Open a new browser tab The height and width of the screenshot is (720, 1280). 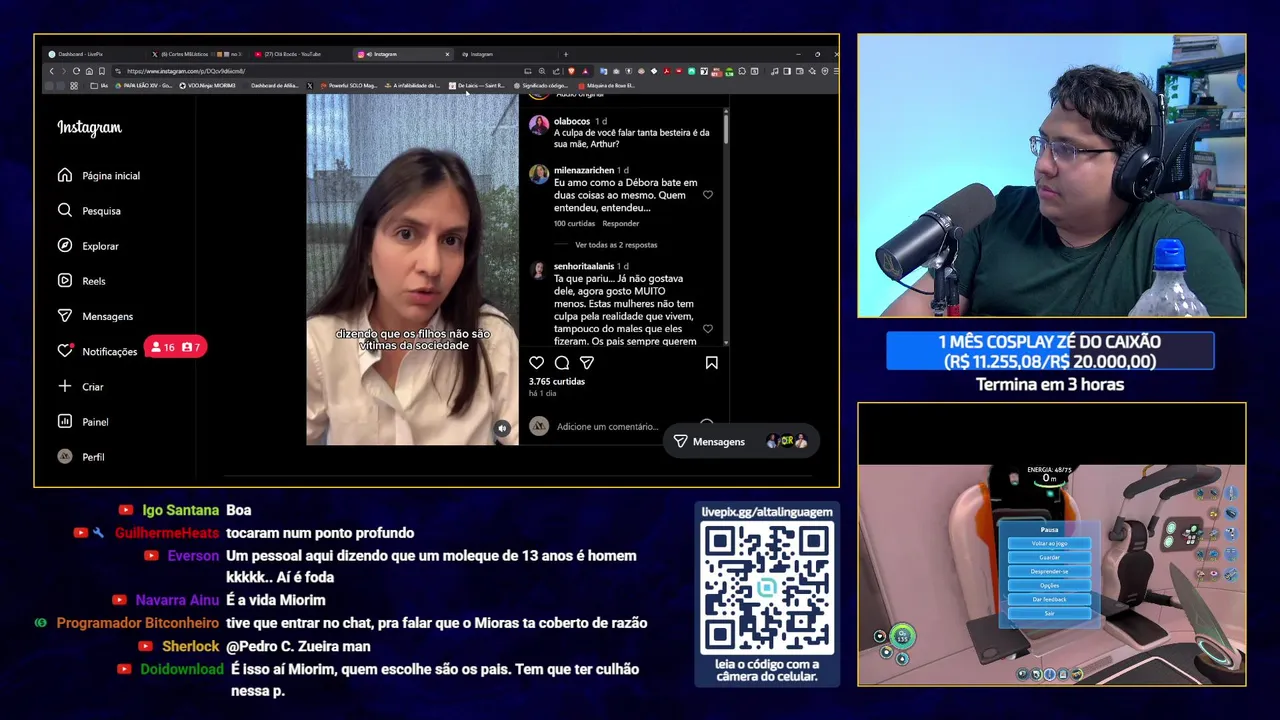tap(565, 54)
